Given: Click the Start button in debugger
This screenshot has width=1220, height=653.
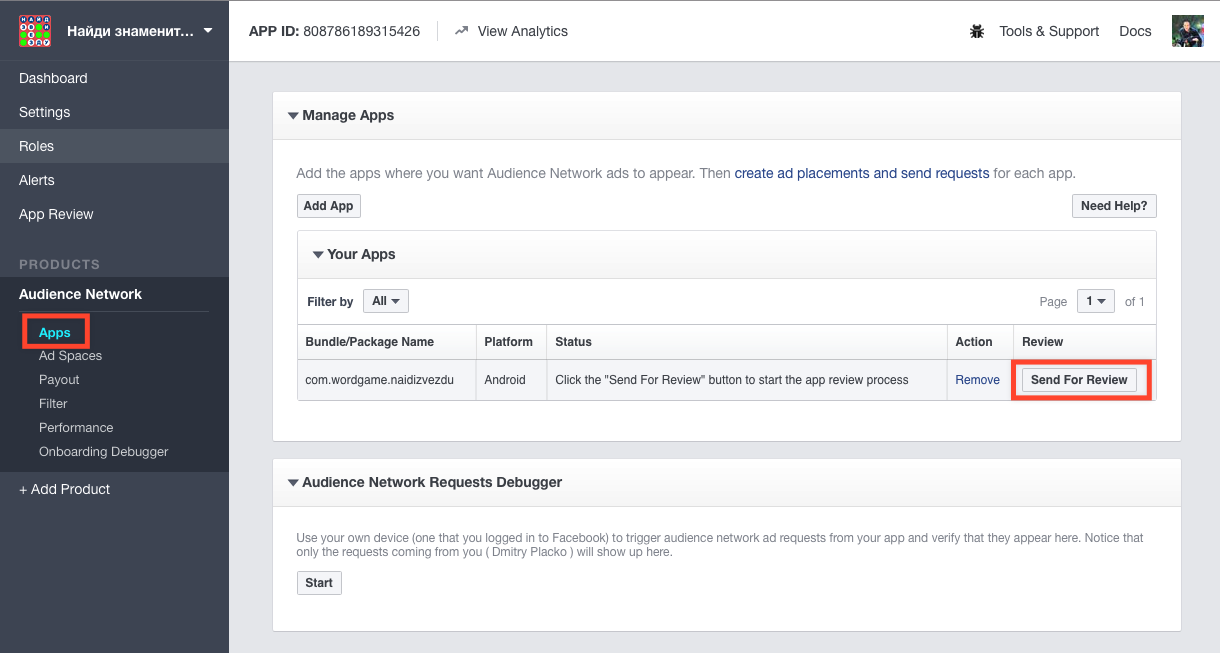Looking at the screenshot, I should point(319,583).
